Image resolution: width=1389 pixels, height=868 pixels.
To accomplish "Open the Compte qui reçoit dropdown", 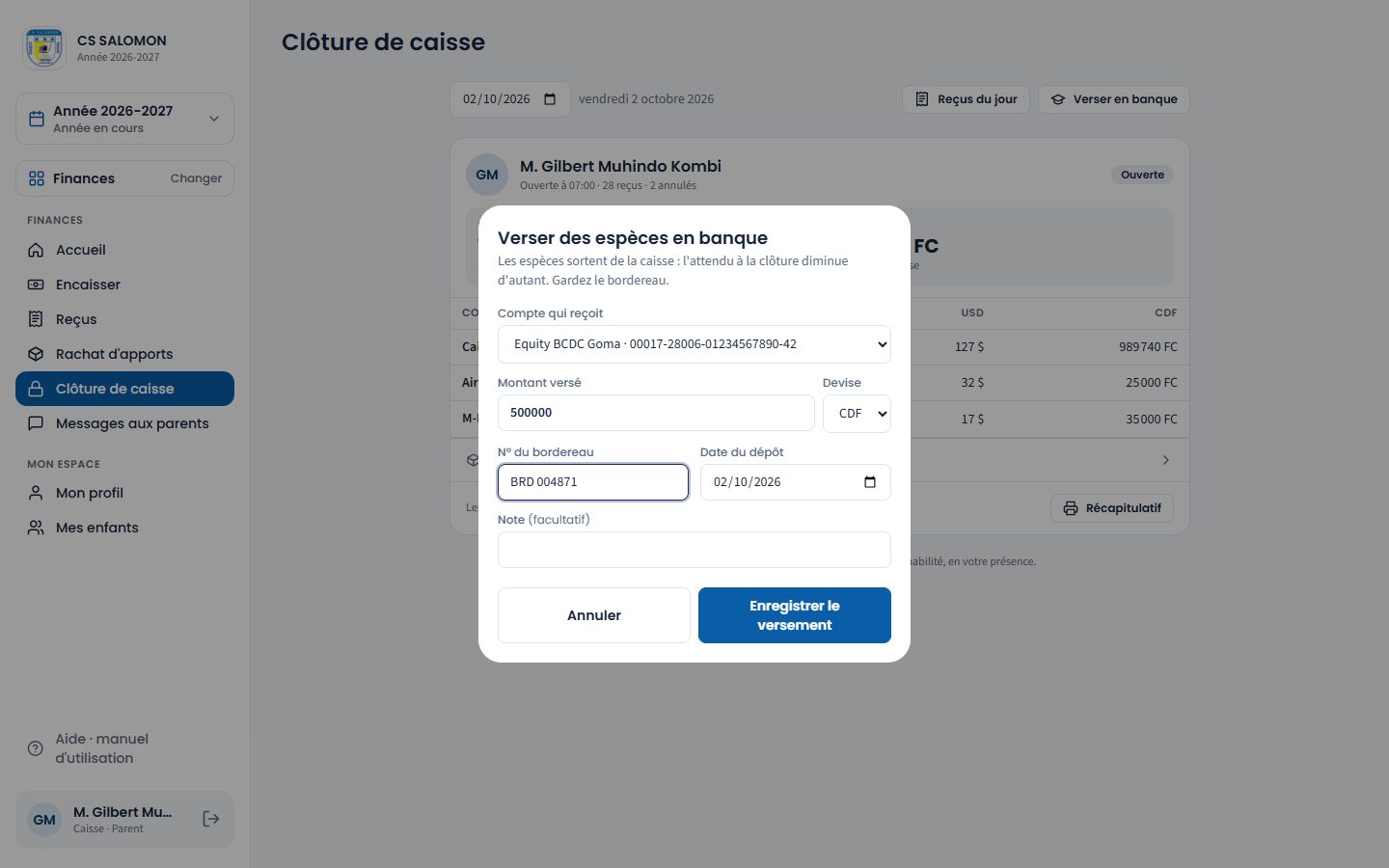I will point(694,344).
